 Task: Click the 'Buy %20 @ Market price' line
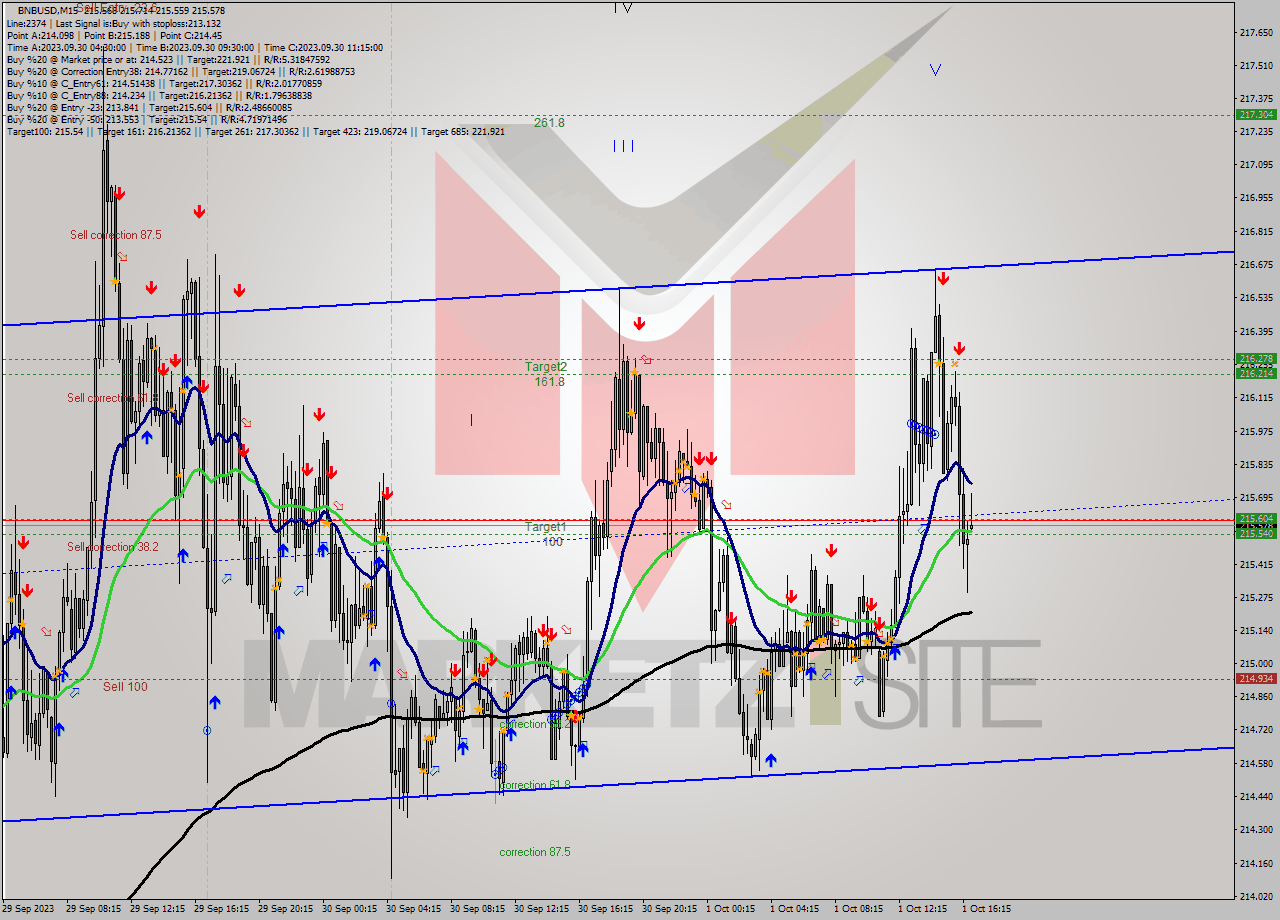pos(168,59)
